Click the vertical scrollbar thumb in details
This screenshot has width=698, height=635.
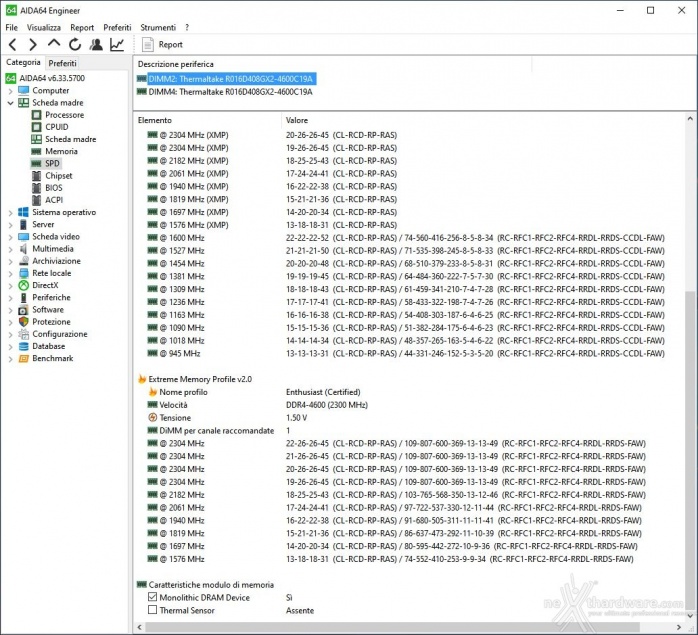(690, 450)
